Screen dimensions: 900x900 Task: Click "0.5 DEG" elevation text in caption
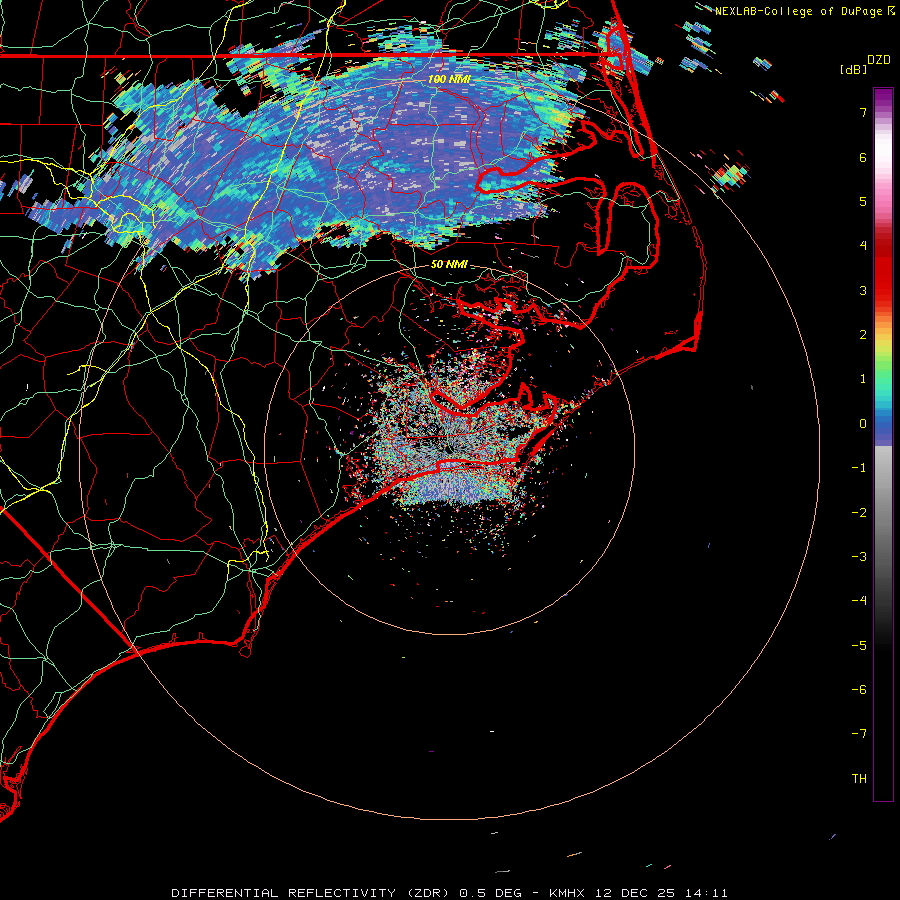click(x=491, y=893)
